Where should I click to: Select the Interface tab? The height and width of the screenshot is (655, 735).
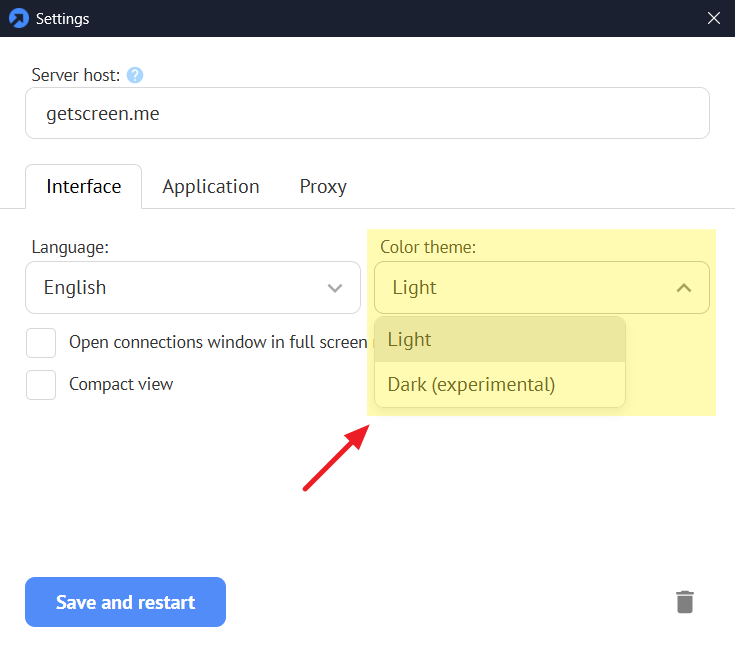(84, 187)
